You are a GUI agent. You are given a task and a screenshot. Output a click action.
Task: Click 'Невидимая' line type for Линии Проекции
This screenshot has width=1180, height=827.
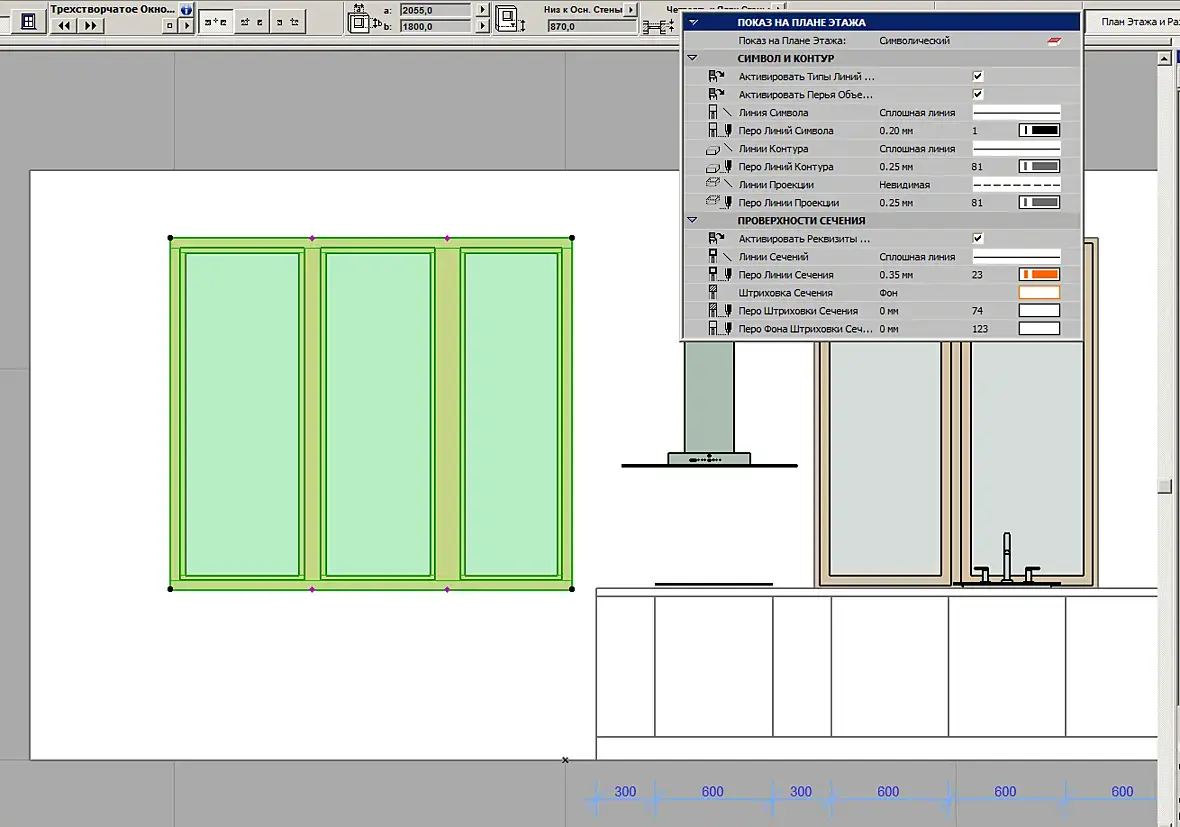[x=904, y=185]
